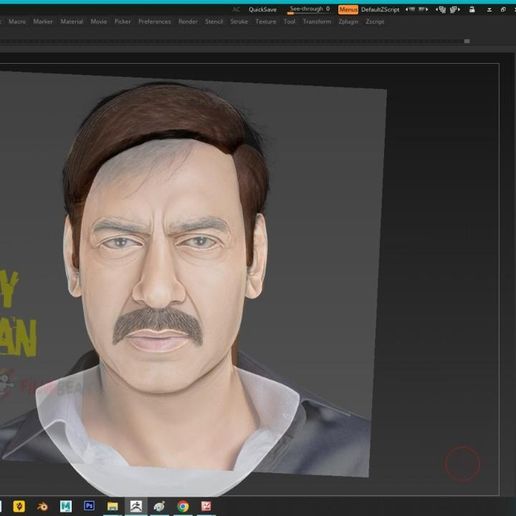Open the Transform menu
516x516 pixels.
[x=317, y=22]
